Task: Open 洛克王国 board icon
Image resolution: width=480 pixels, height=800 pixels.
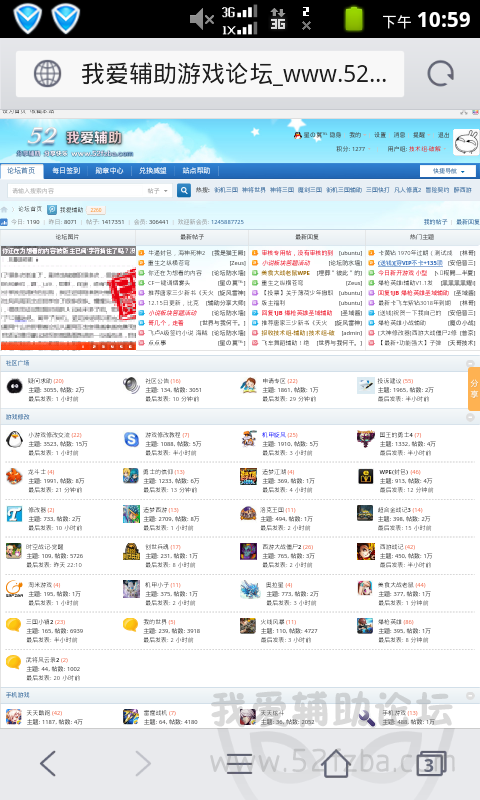Action: 248,514
